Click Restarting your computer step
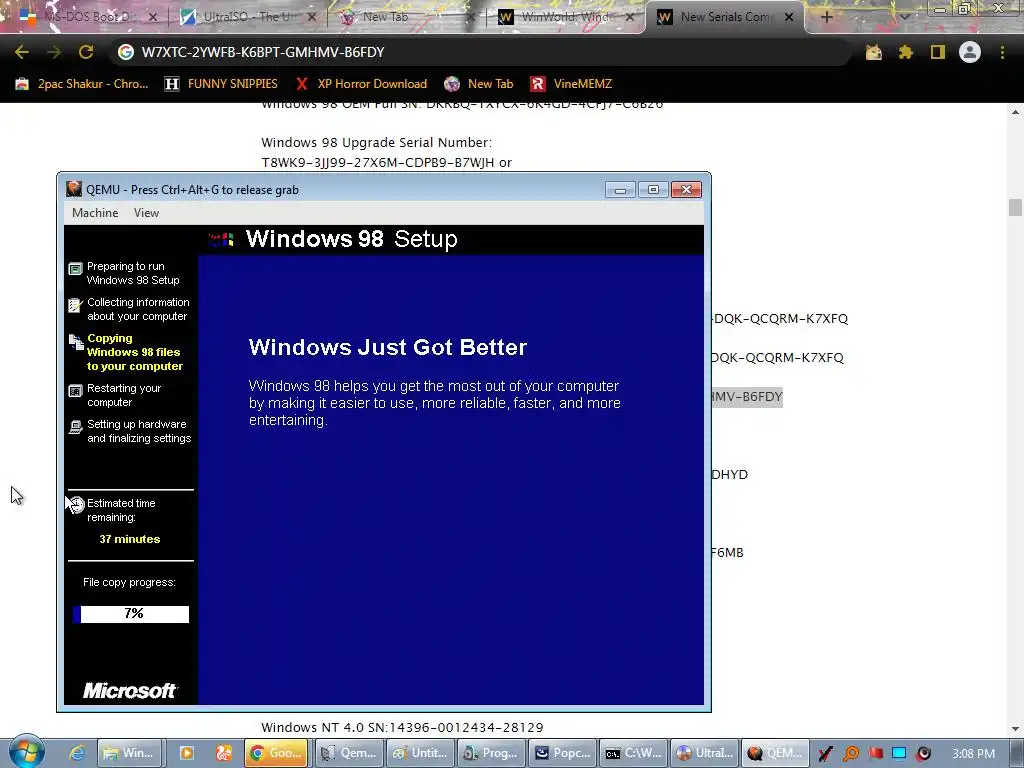1024x768 pixels. 115,395
